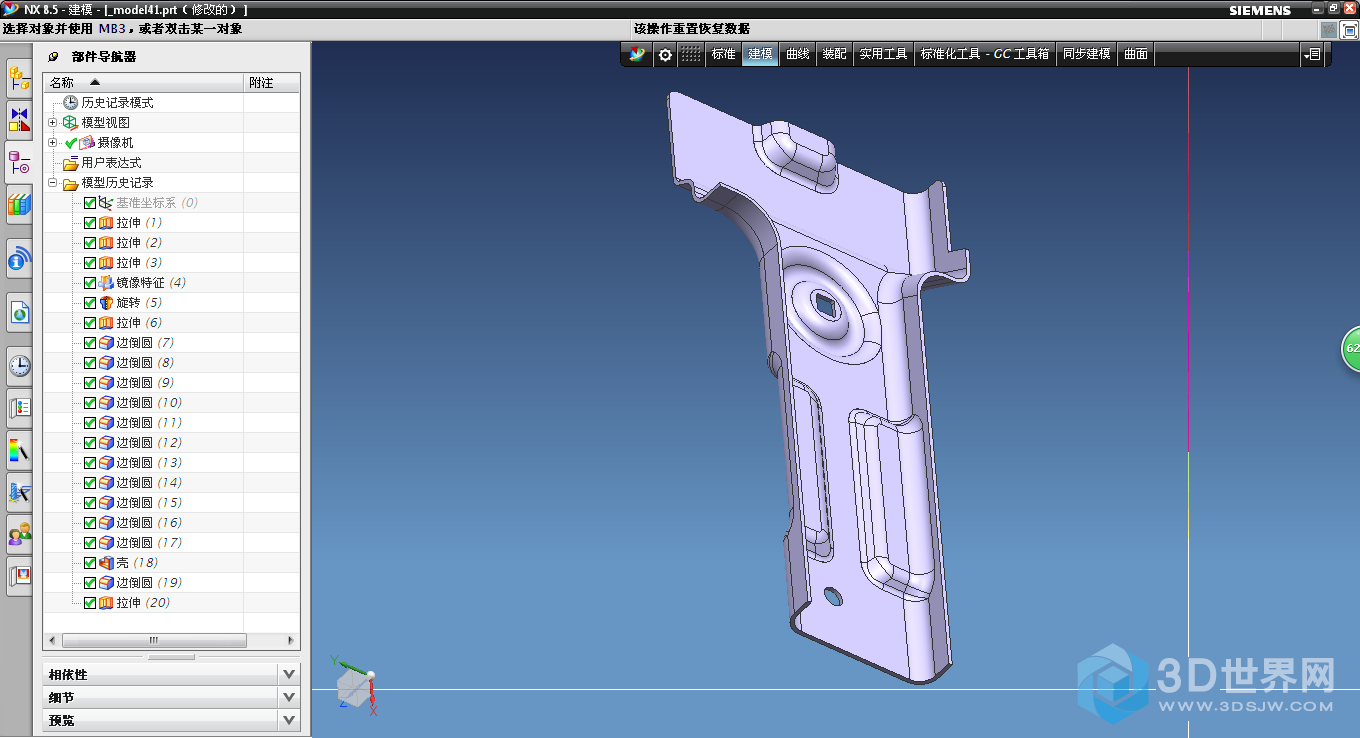
Task: Expand the 预览 panel chevron
Action: tap(289, 719)
